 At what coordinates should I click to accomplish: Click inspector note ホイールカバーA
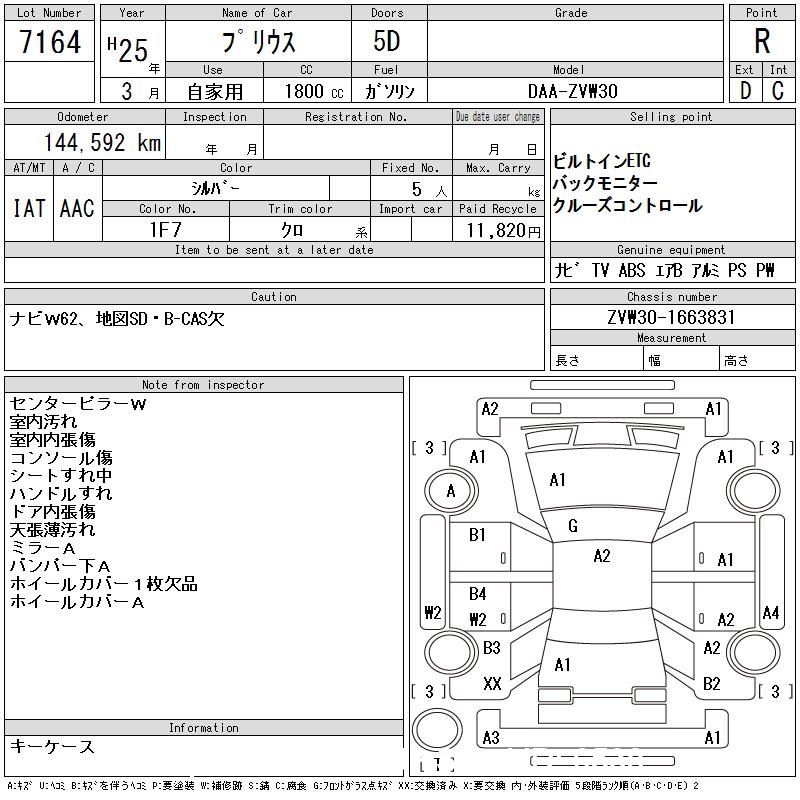tap(77, 602)
